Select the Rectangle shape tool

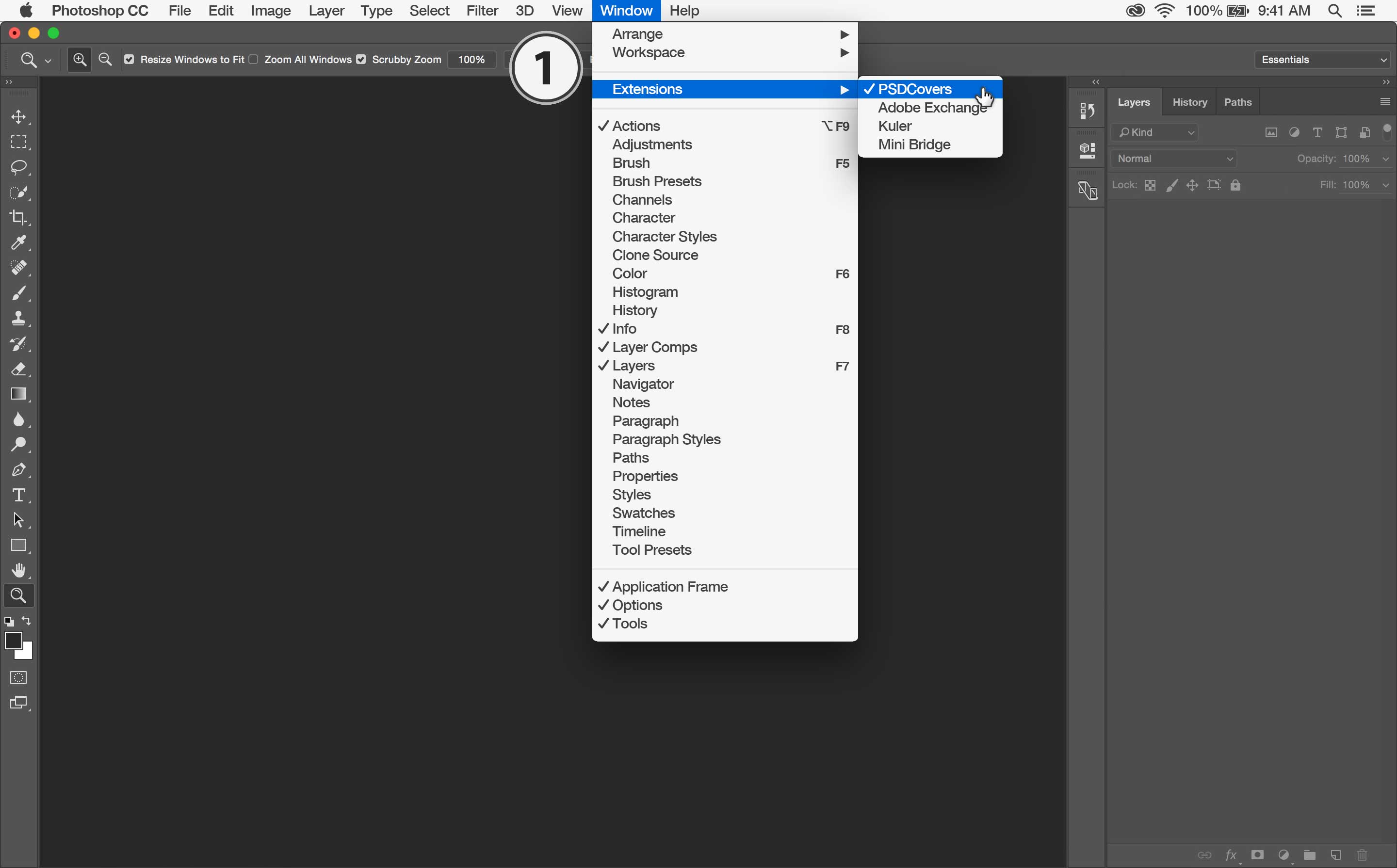[18, 546]
